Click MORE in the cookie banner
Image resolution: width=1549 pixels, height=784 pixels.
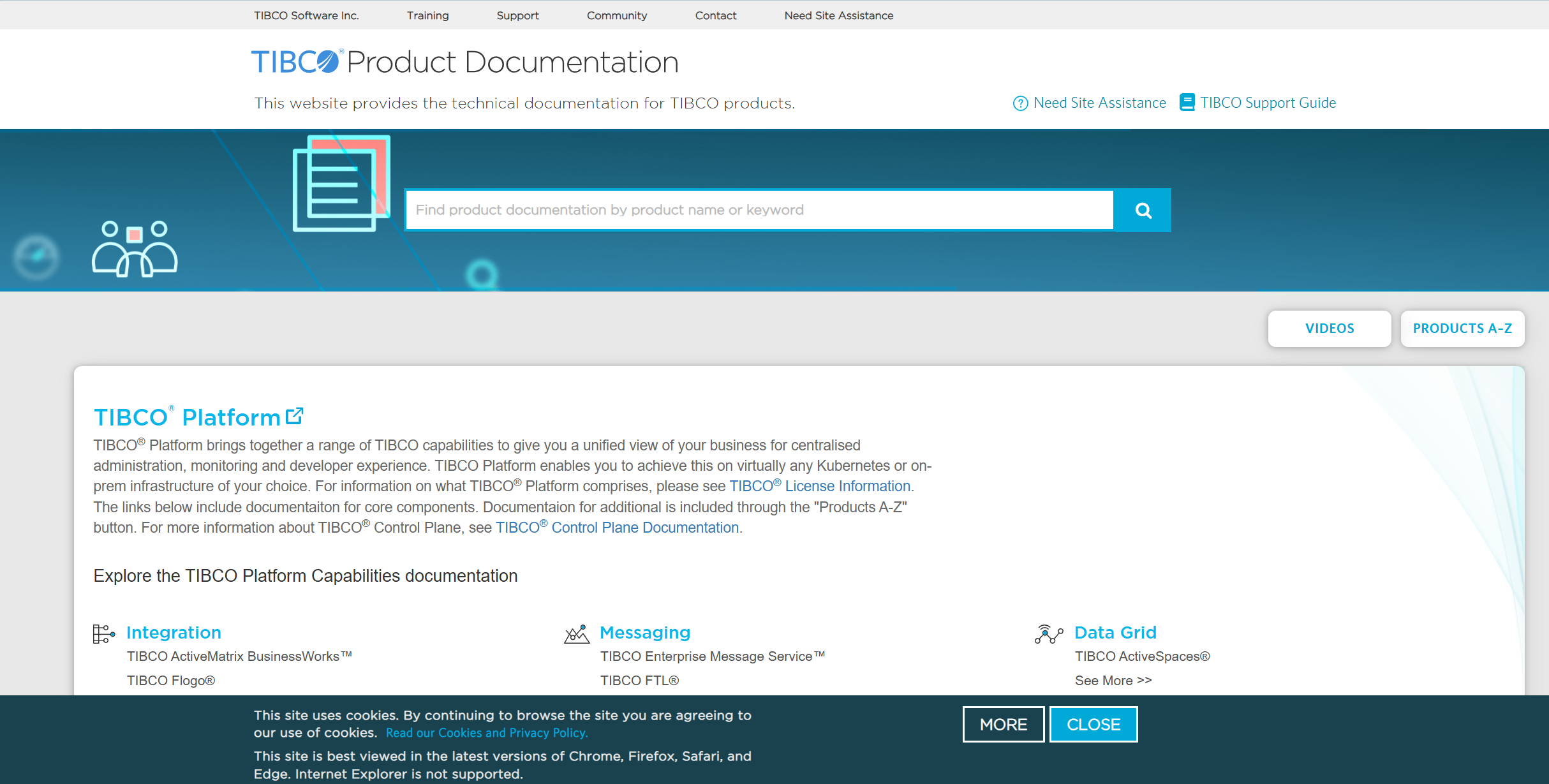pyautogui.click(x=1004, y=725)
